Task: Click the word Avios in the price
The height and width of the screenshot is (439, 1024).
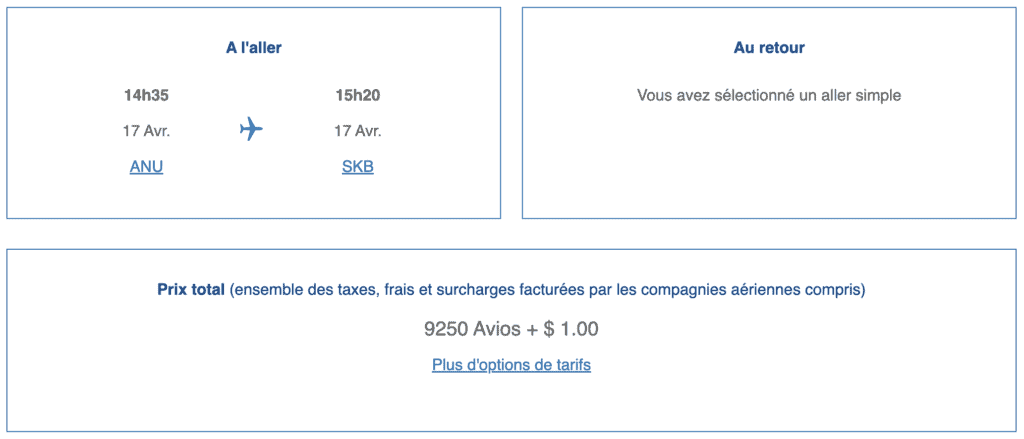Action: [499, 329]
